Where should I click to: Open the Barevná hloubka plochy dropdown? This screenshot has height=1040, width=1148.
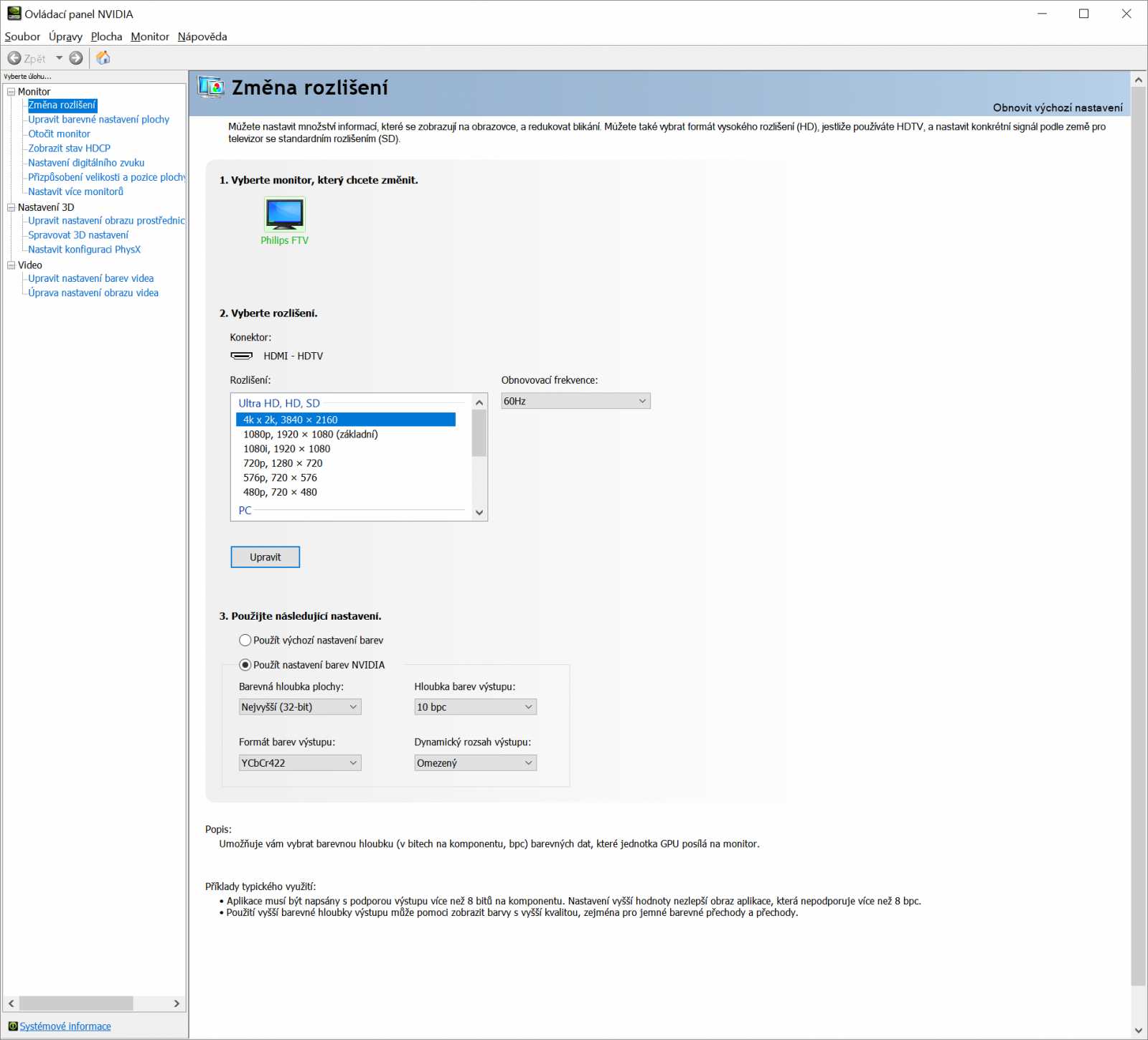pyautogui.click(x=300, y=707)
